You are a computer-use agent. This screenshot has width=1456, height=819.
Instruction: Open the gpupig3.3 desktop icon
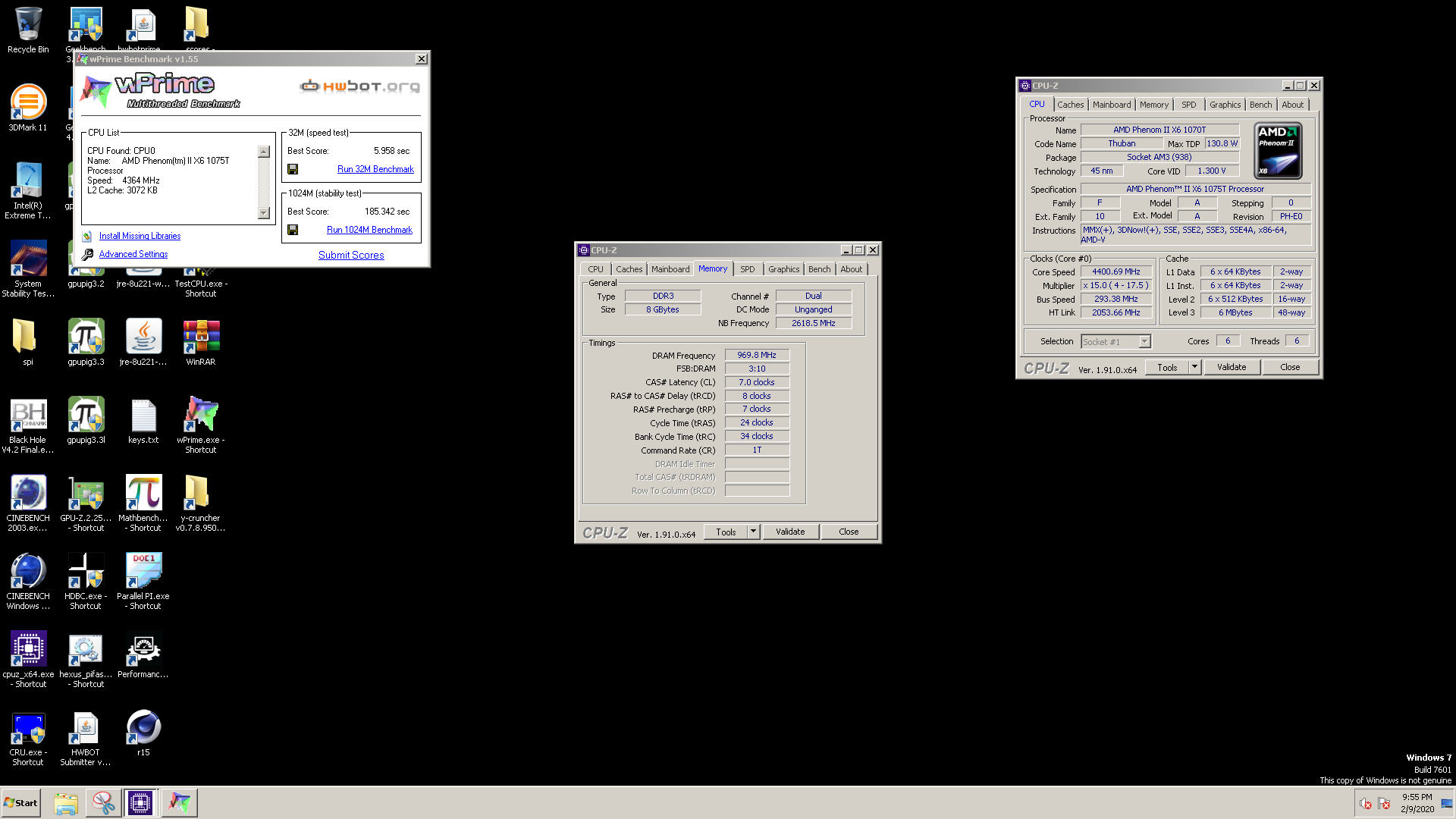click(x=86, y=342)
